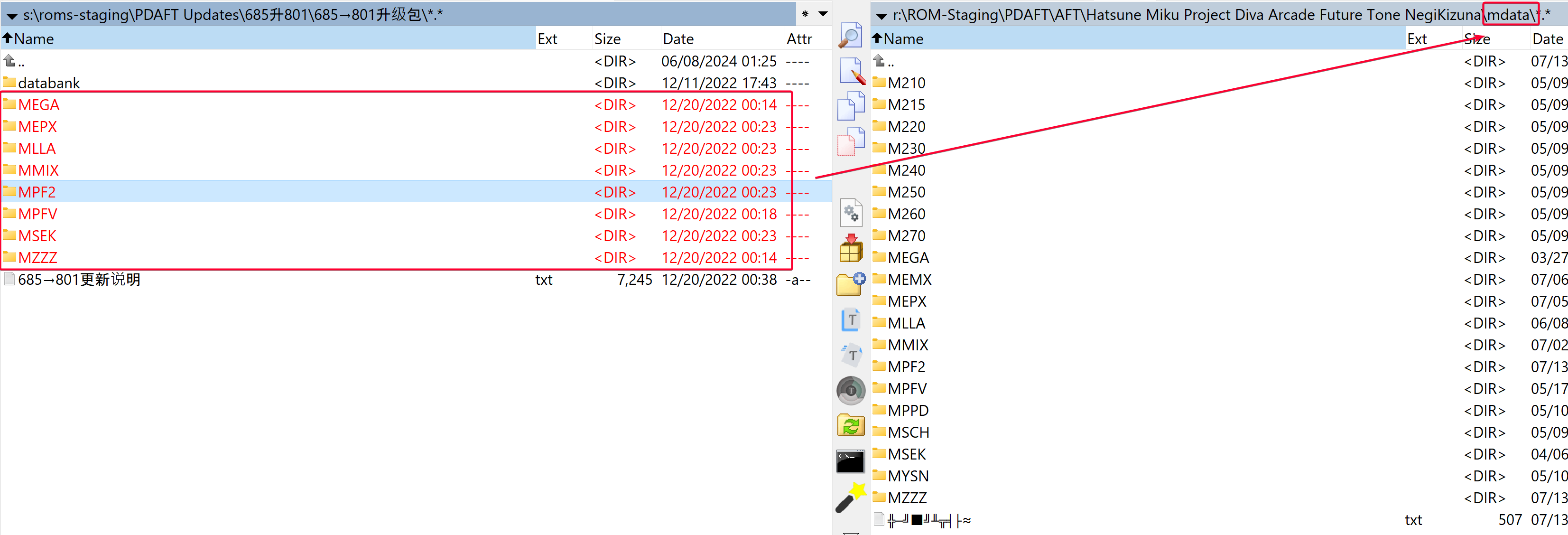Select the M220 folder in the right panel
Image resolution: width=1568 pixels, height=535 pixels.
pyautogui.click(x=1219, y=127)
